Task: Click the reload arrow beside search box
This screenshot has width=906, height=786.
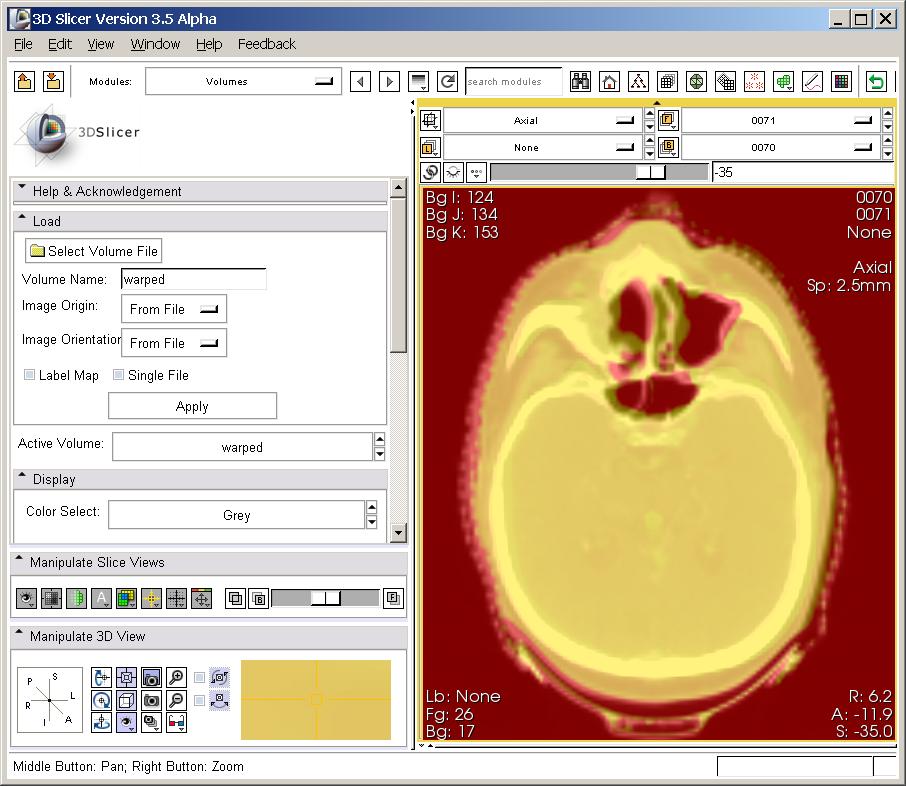Action: click(x=447, y=82)
